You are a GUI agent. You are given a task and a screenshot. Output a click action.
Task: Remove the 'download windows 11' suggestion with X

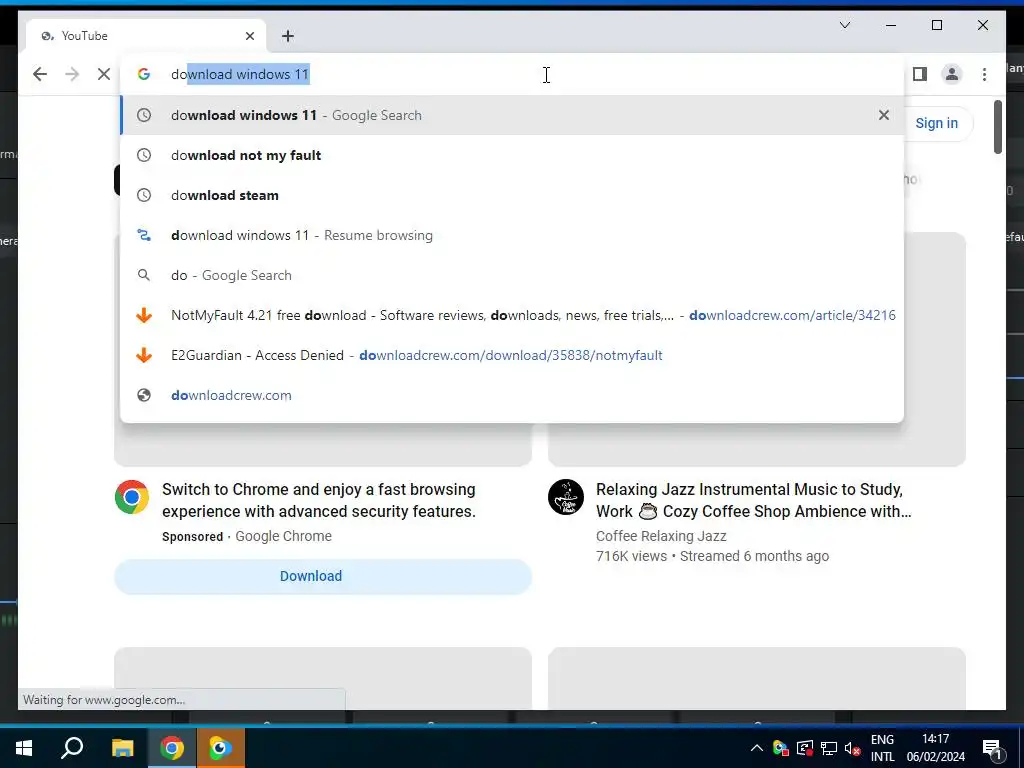click(884, 115)
